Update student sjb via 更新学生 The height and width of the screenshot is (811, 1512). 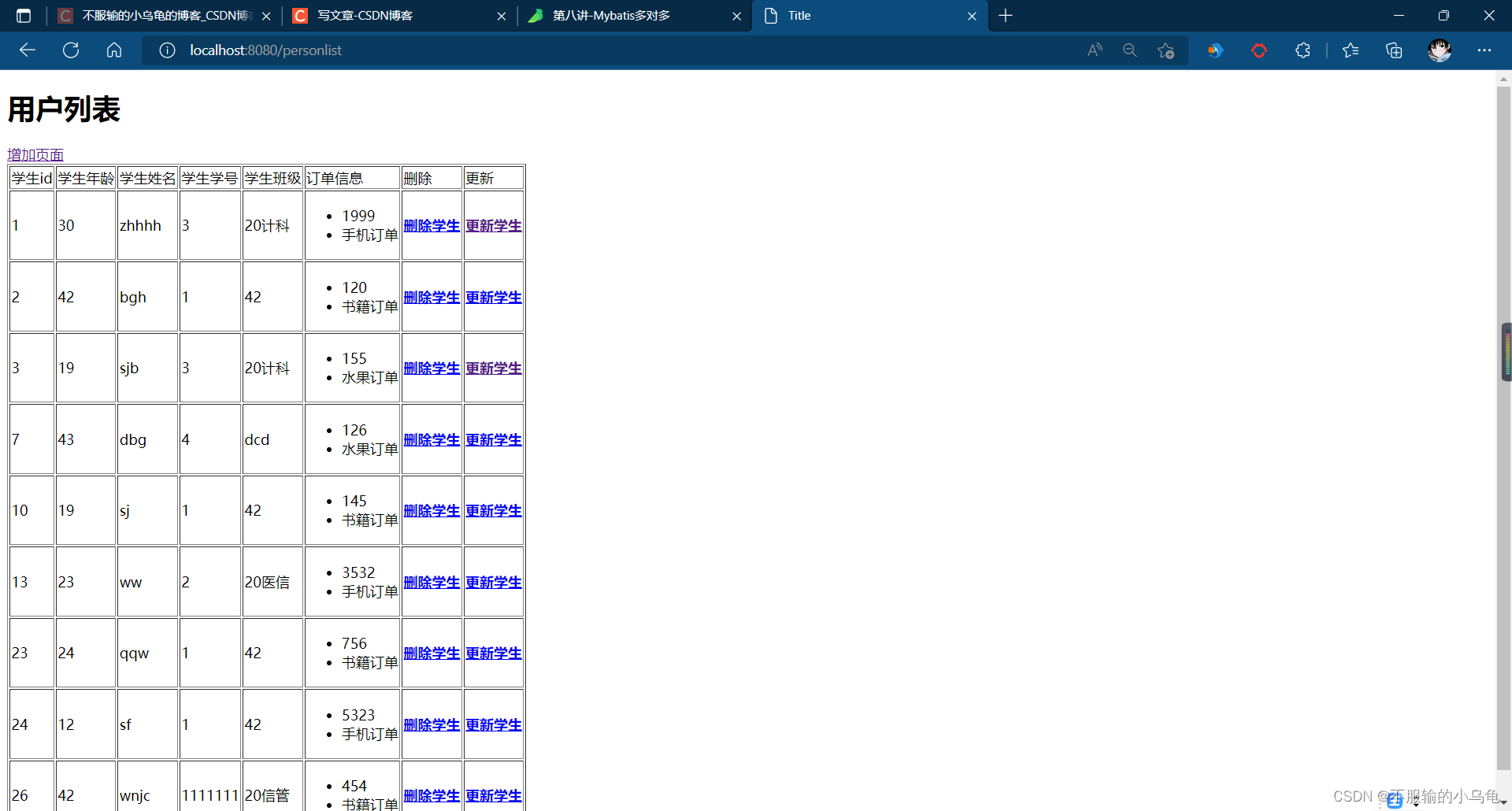[x=494, y=368]
